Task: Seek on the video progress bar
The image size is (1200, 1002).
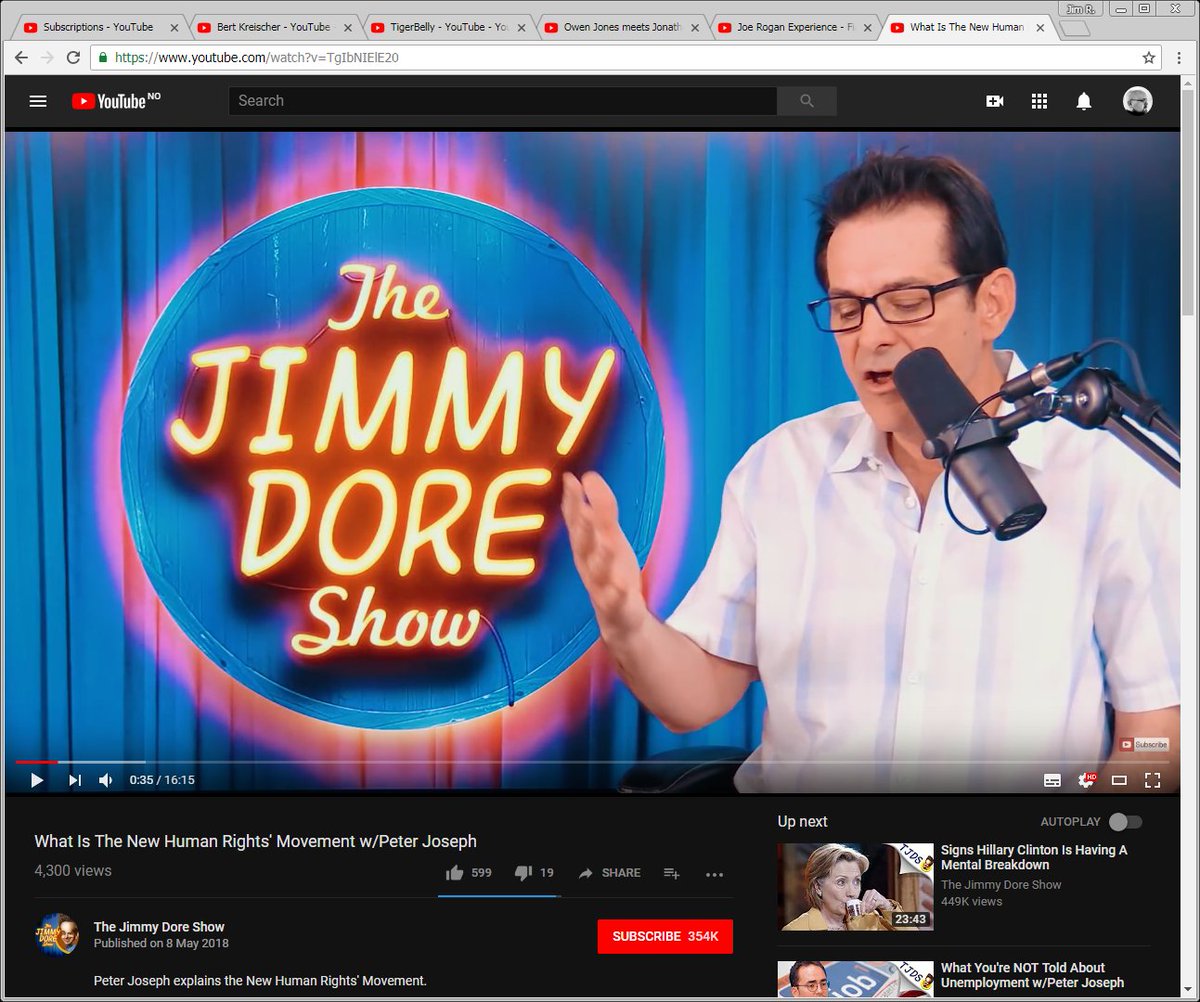Action: pos(592,762)
